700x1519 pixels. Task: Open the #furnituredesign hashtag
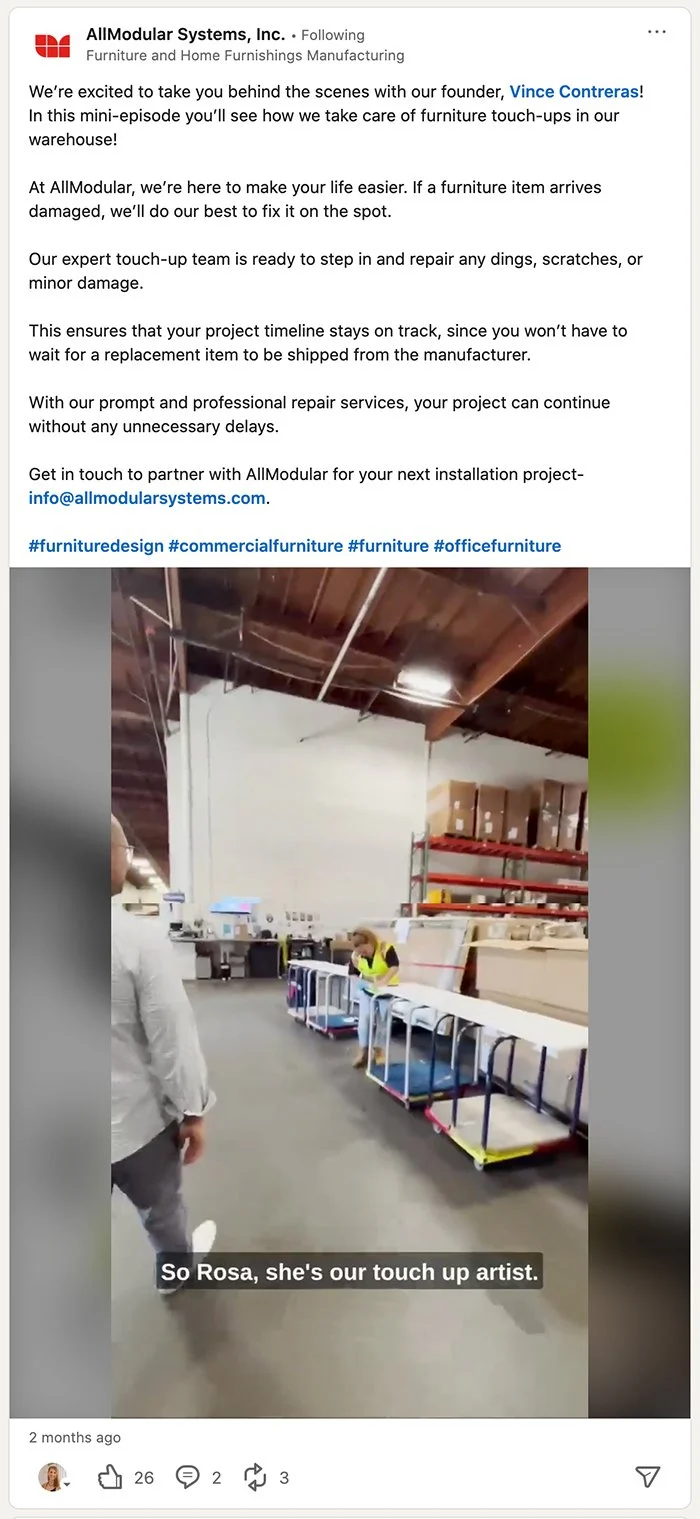coord(96,546)
